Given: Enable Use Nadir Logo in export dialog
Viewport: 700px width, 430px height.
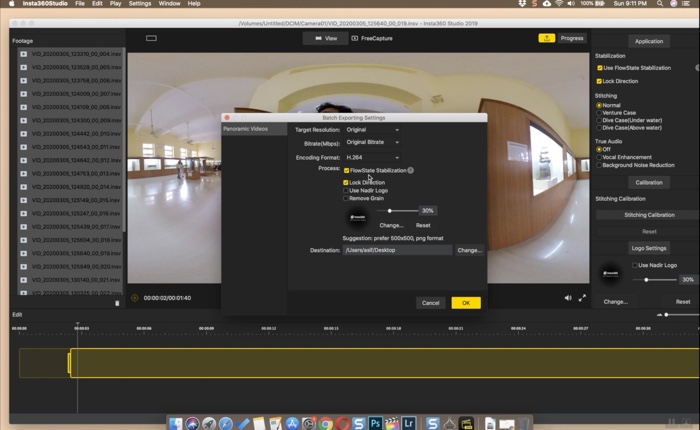Looking at the screenshot, I should point(346,190).
